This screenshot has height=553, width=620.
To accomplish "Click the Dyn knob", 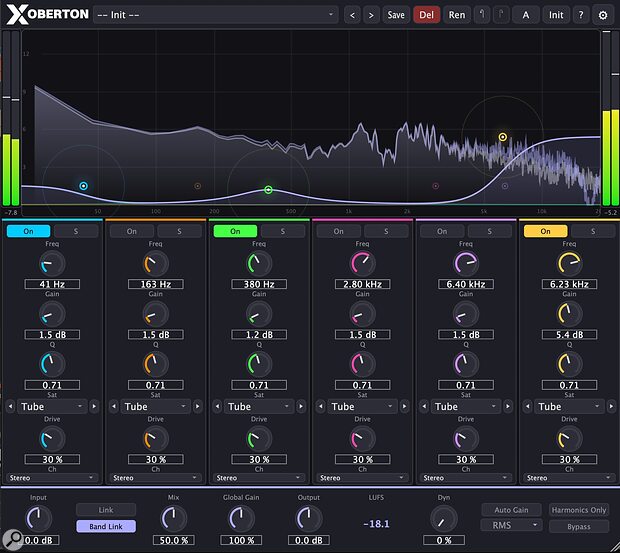I will pyautogui.click(x=444, y=518).
